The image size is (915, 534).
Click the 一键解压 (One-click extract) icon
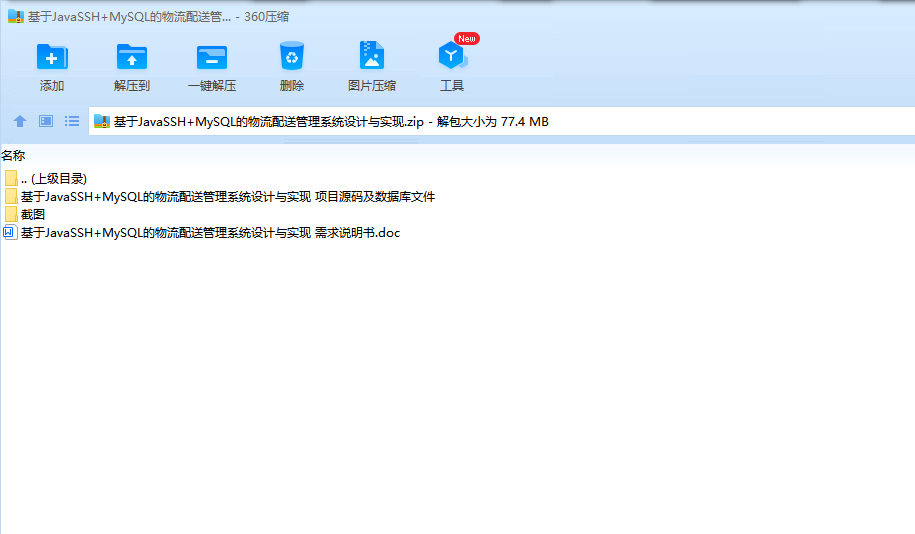tap(212, 57)
